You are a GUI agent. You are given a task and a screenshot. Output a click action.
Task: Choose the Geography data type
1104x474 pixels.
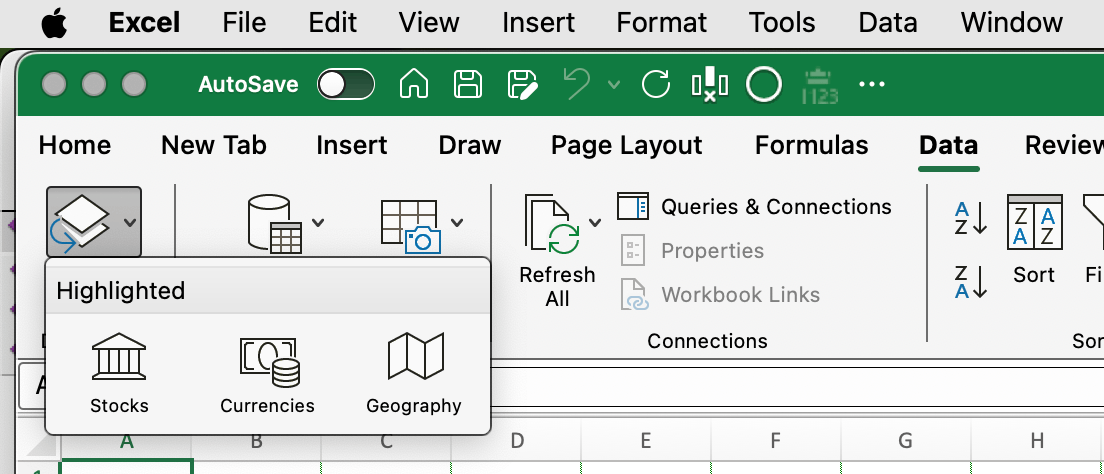[414, 373]
